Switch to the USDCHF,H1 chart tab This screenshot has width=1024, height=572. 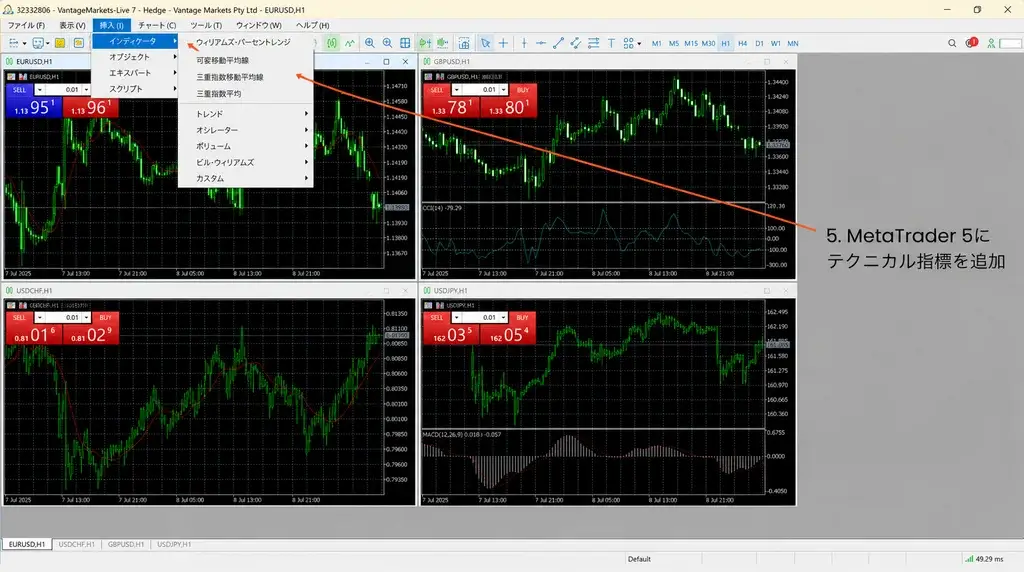click(76, 544)
